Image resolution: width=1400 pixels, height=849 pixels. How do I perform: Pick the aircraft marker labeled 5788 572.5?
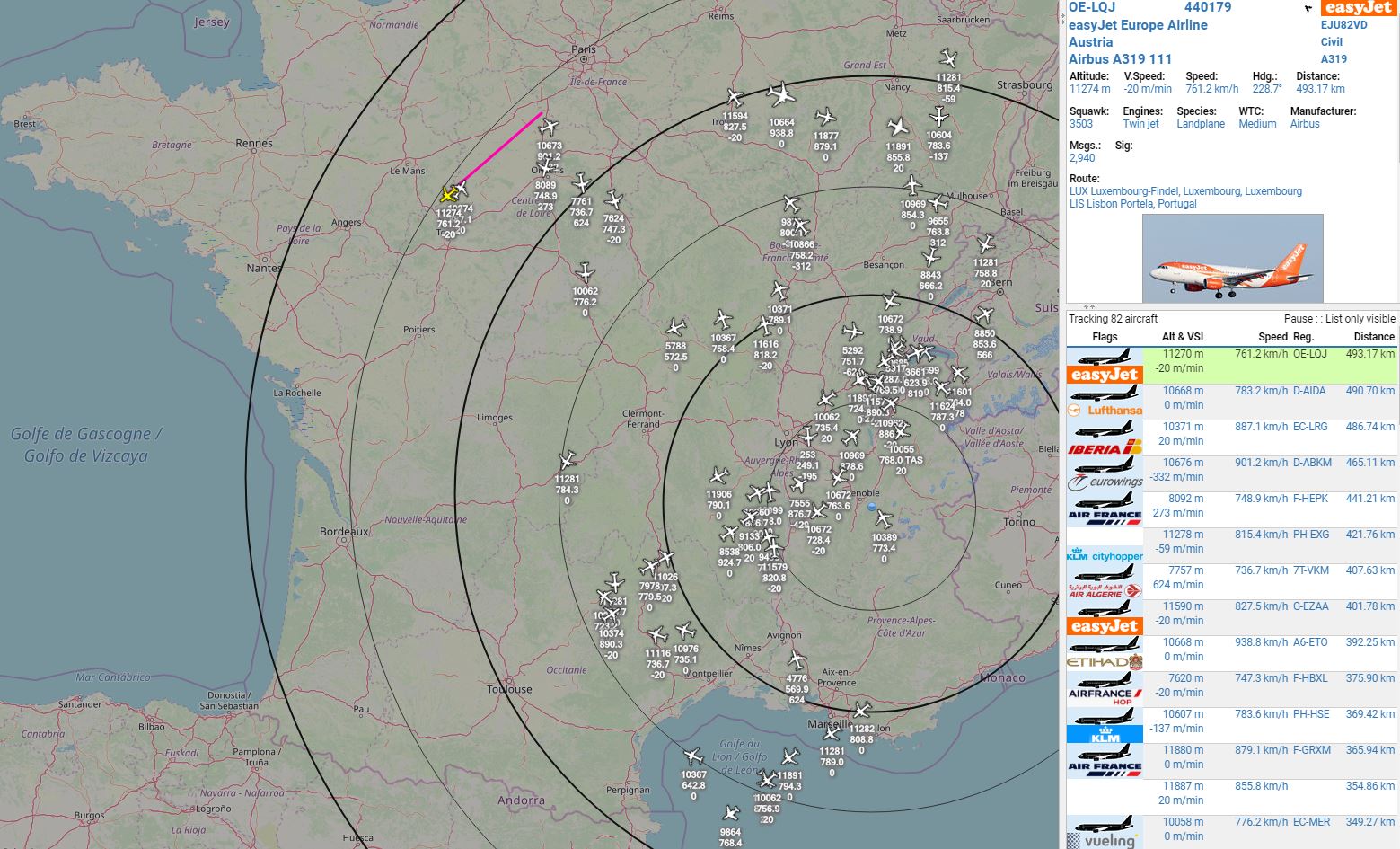pos(675,327)
